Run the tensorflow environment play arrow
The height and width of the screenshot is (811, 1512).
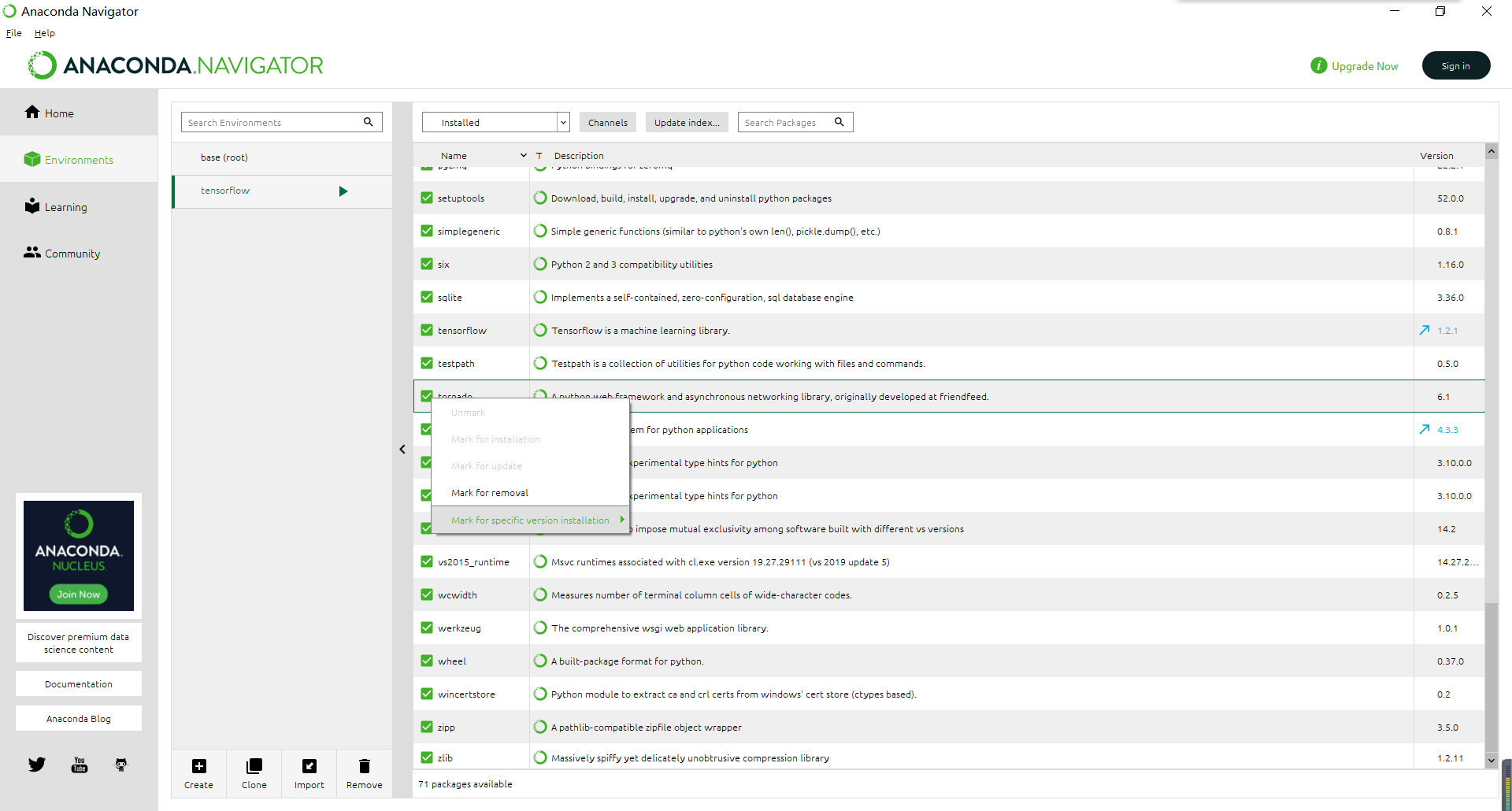point(343,191)
